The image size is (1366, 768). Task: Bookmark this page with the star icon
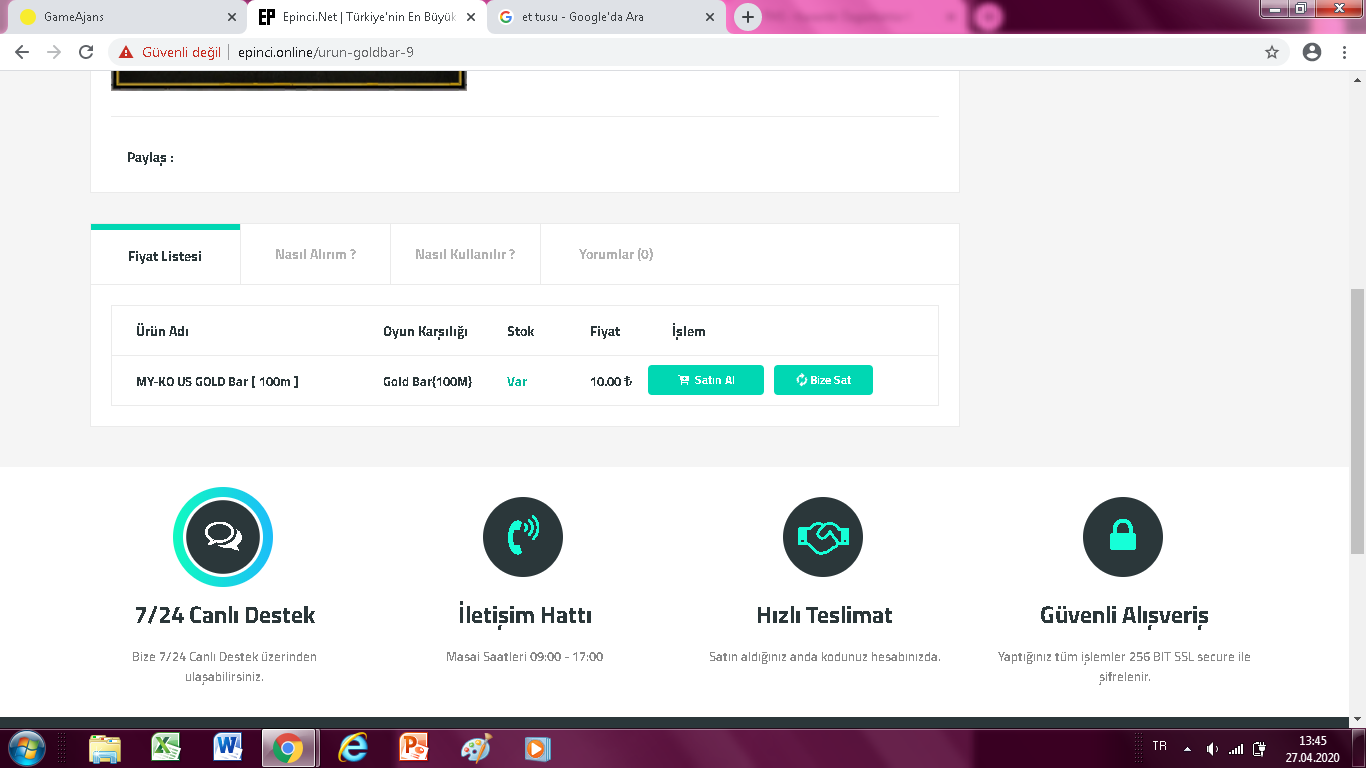(1272, 52)
